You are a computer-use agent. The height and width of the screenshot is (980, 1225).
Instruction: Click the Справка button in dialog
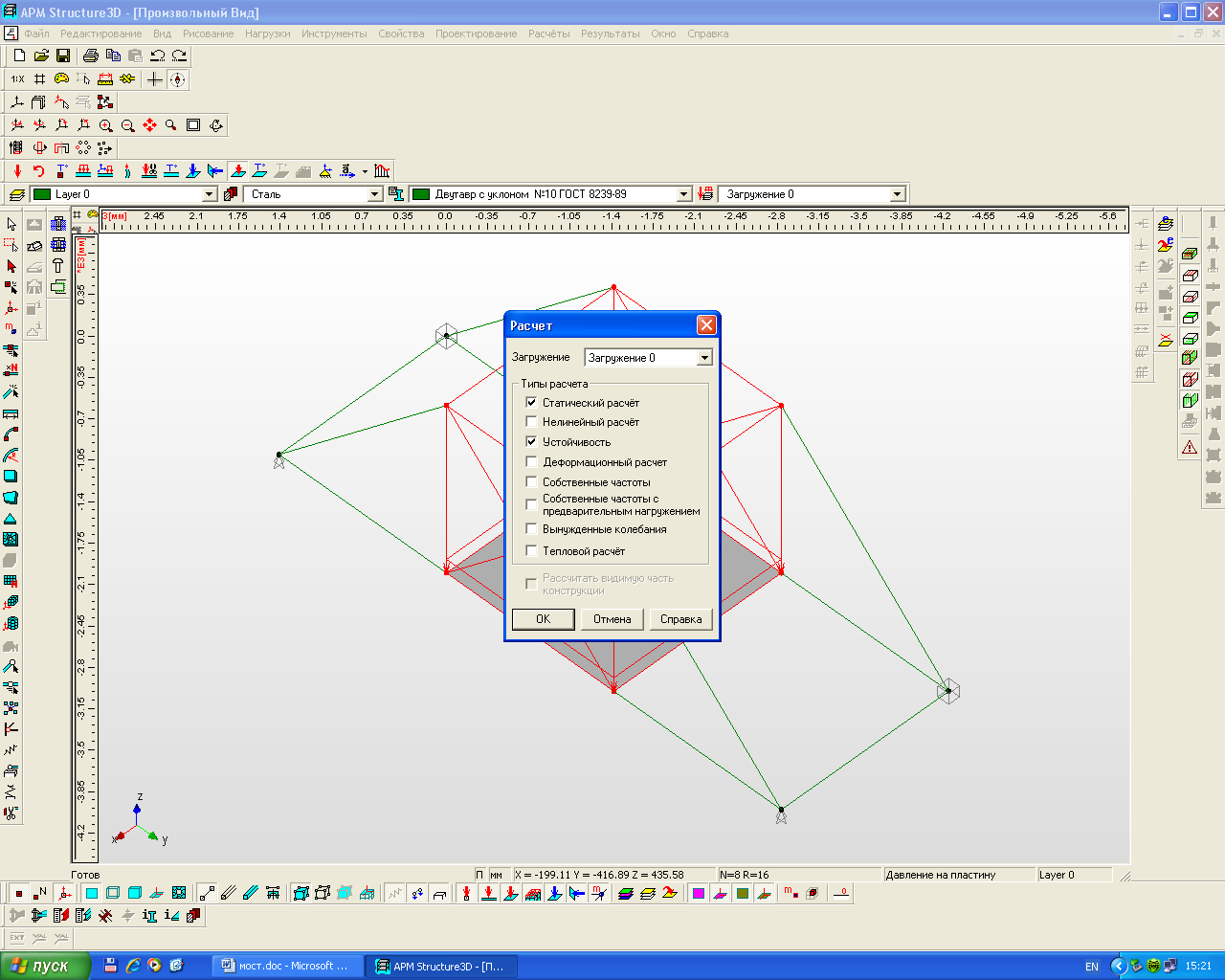pyautogui.click(x=681, y=619)
